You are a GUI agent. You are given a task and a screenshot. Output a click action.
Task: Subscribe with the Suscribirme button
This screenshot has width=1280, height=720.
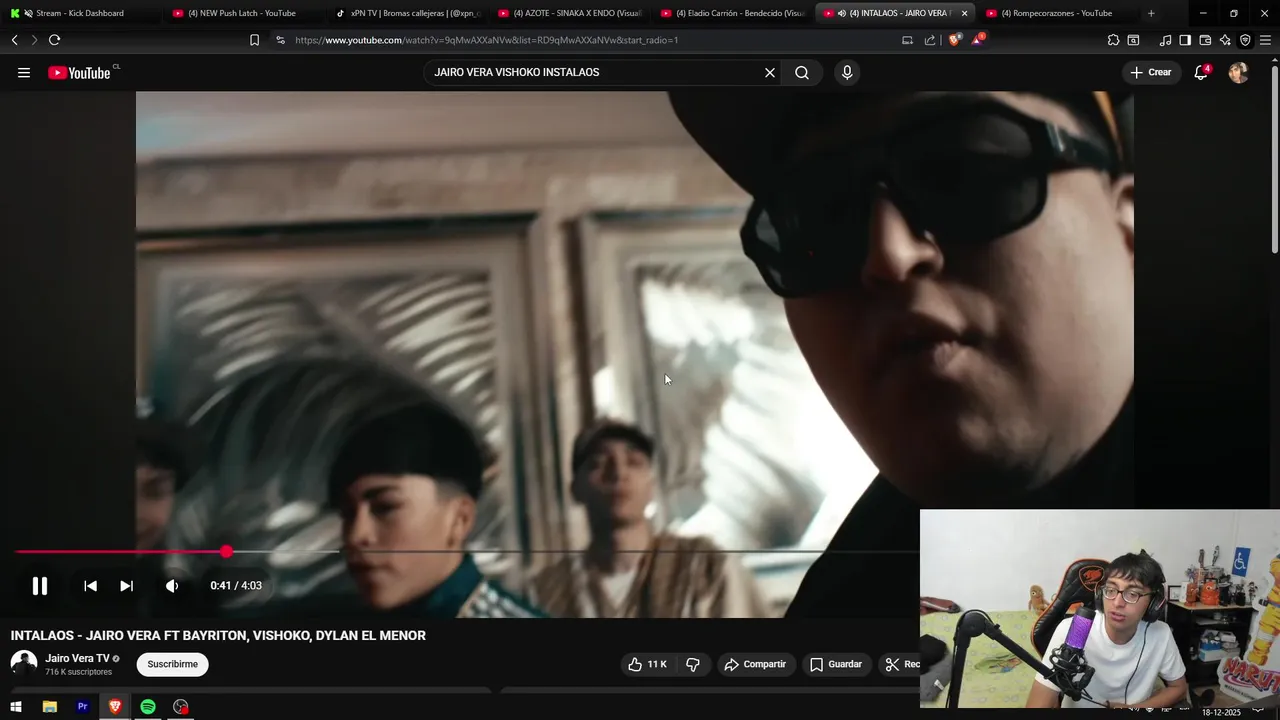tap(173, 664)
